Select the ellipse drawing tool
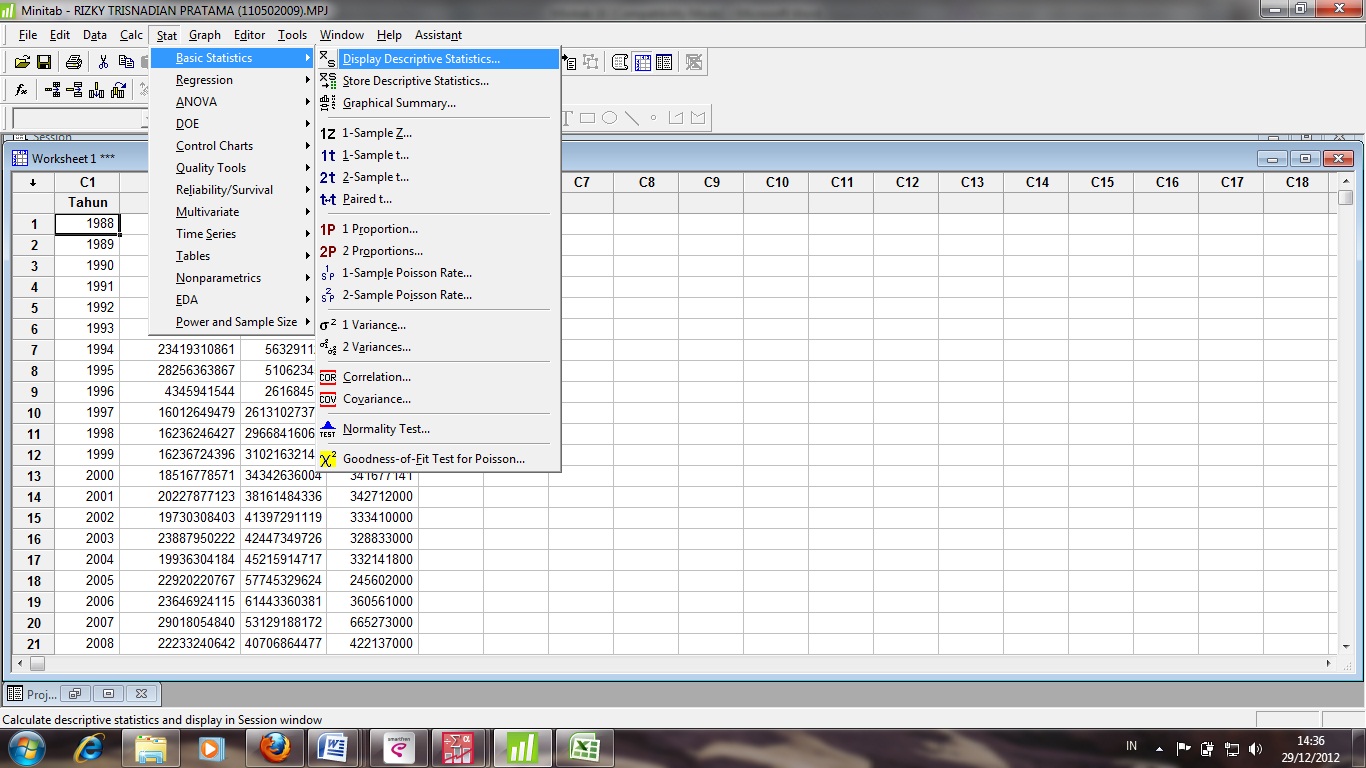Viewport: 1366px width, 768px height. point(609,118)
